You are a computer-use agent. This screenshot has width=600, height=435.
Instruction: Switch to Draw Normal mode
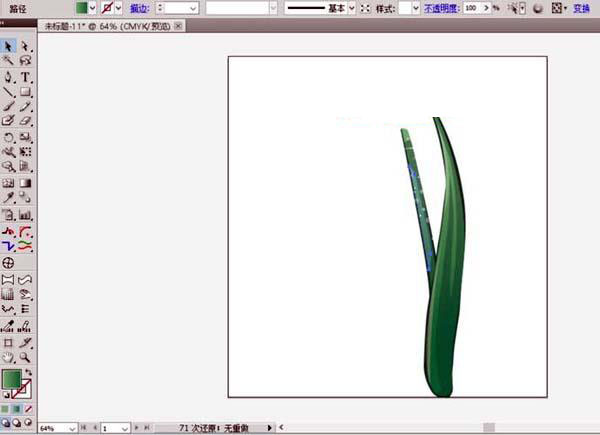[x=5, y=422]
